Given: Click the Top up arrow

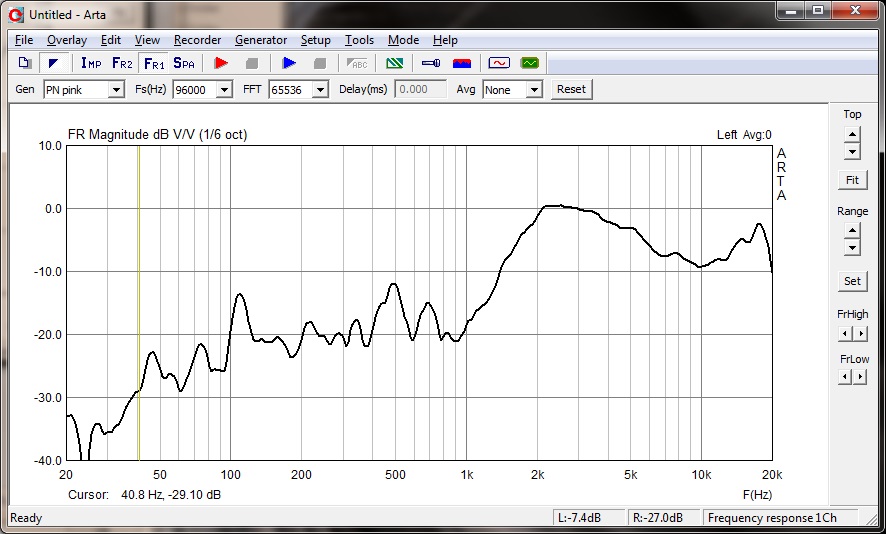Looking at the screenshot, I should 852,134.
